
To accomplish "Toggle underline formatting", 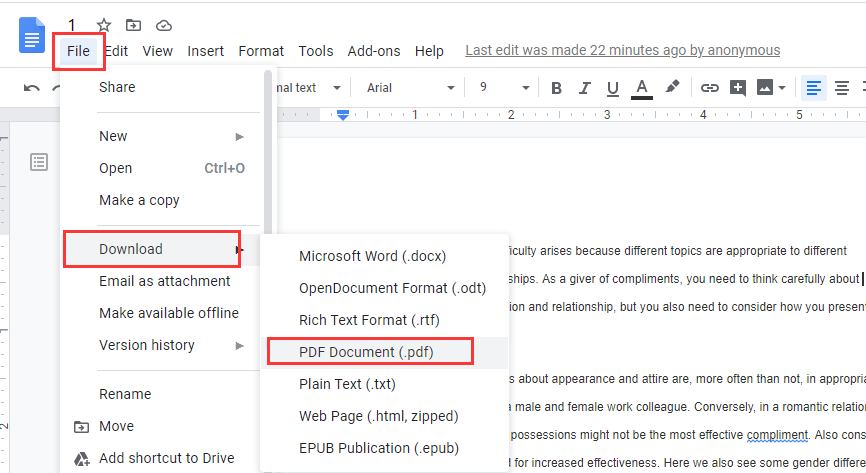I will coord(613,88).
